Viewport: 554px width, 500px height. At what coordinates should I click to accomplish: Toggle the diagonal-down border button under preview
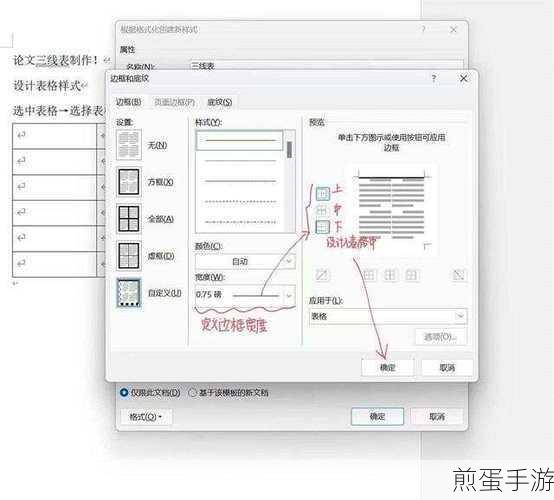click(459, 275)
